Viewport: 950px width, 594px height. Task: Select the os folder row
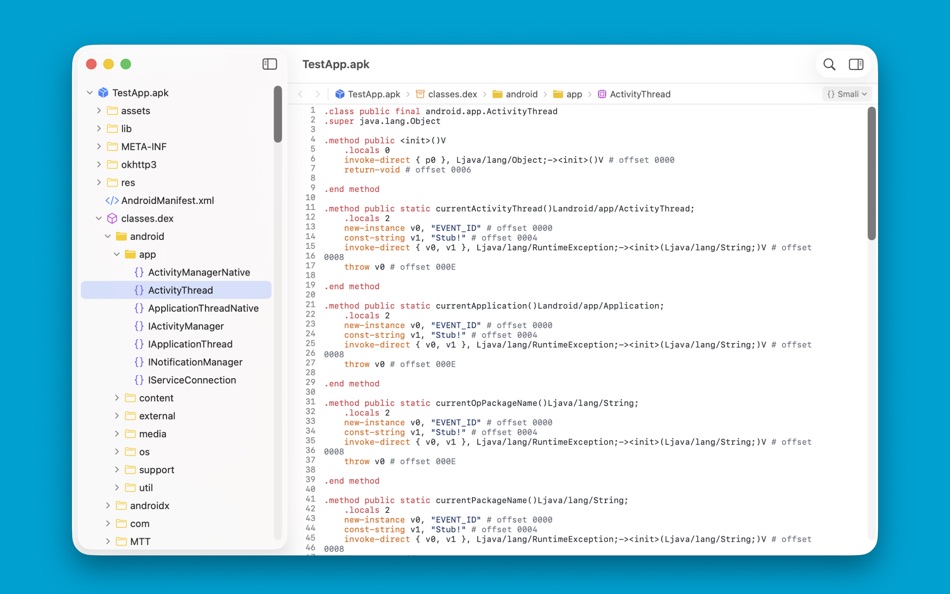176,452
